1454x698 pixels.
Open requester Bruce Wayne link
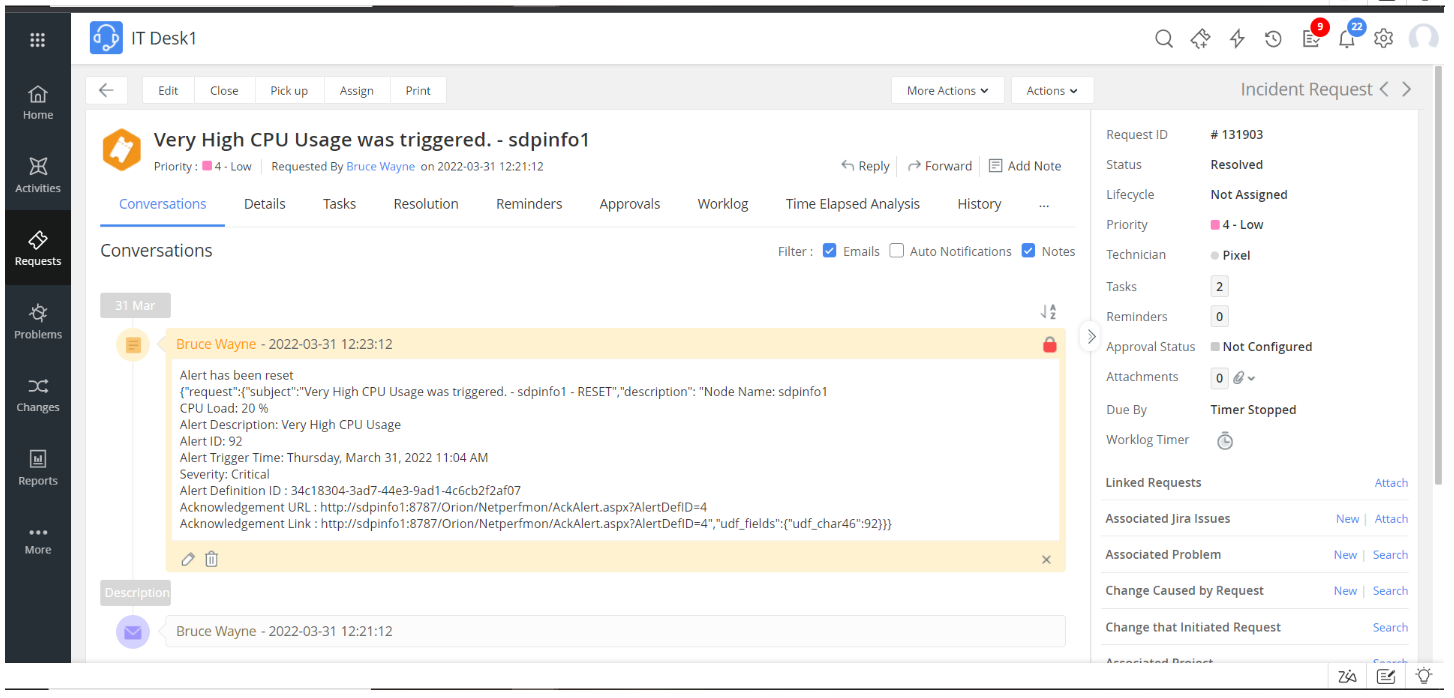coord(380,166)
